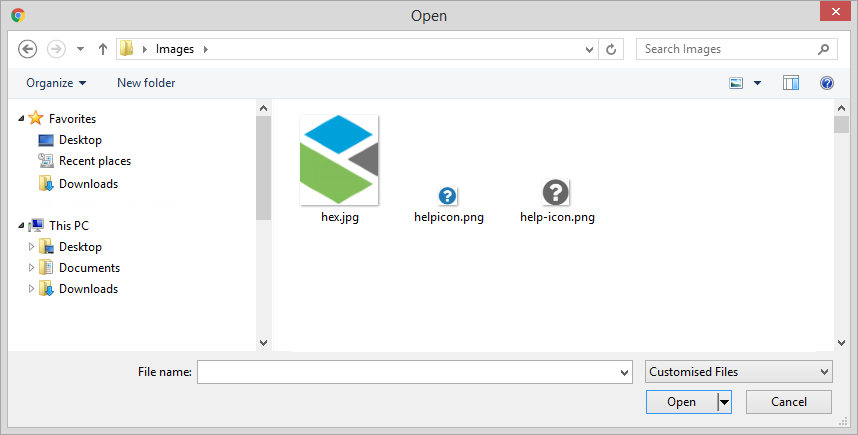Open the Customised Files type dropdown

click(x=739, y=372)
